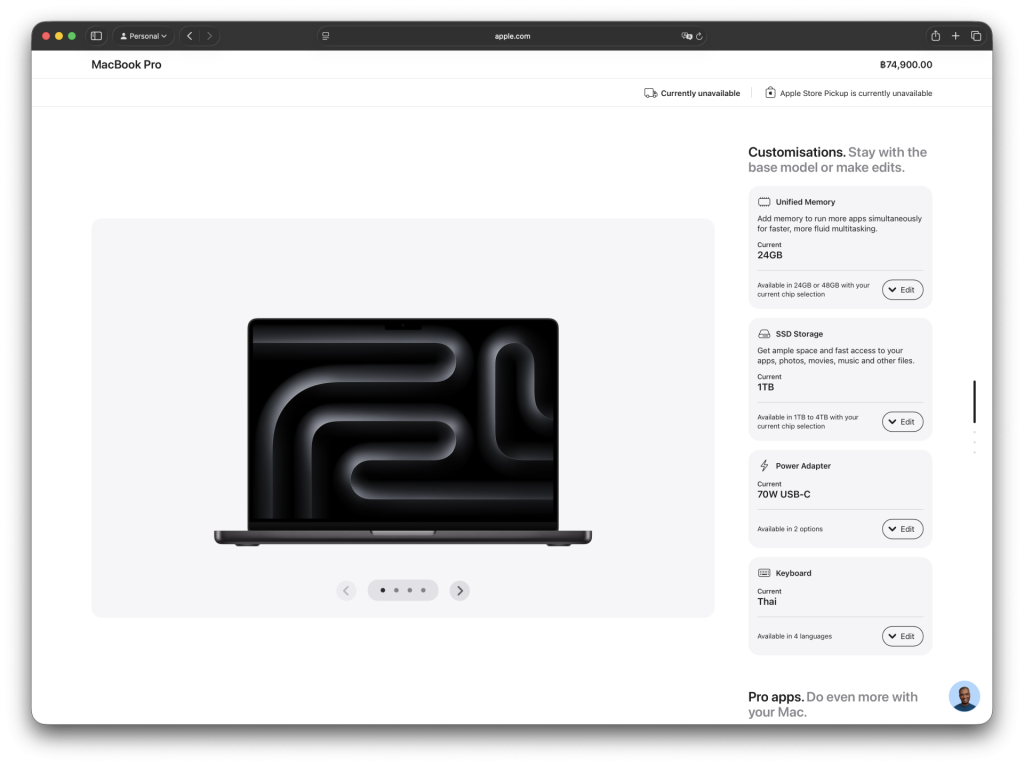The image size is (1024, 766).
Task: Click the apple.com address field
Action: click(x=512, y=36)
